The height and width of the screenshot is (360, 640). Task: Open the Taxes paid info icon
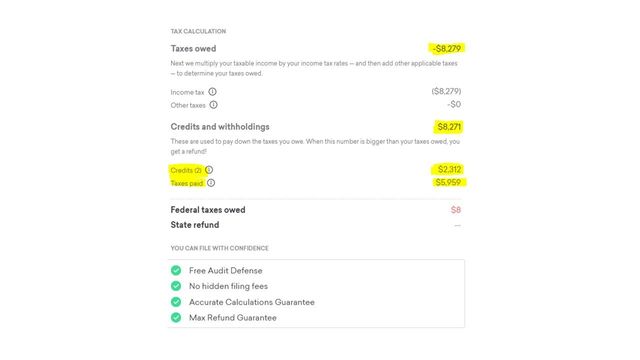211,183
